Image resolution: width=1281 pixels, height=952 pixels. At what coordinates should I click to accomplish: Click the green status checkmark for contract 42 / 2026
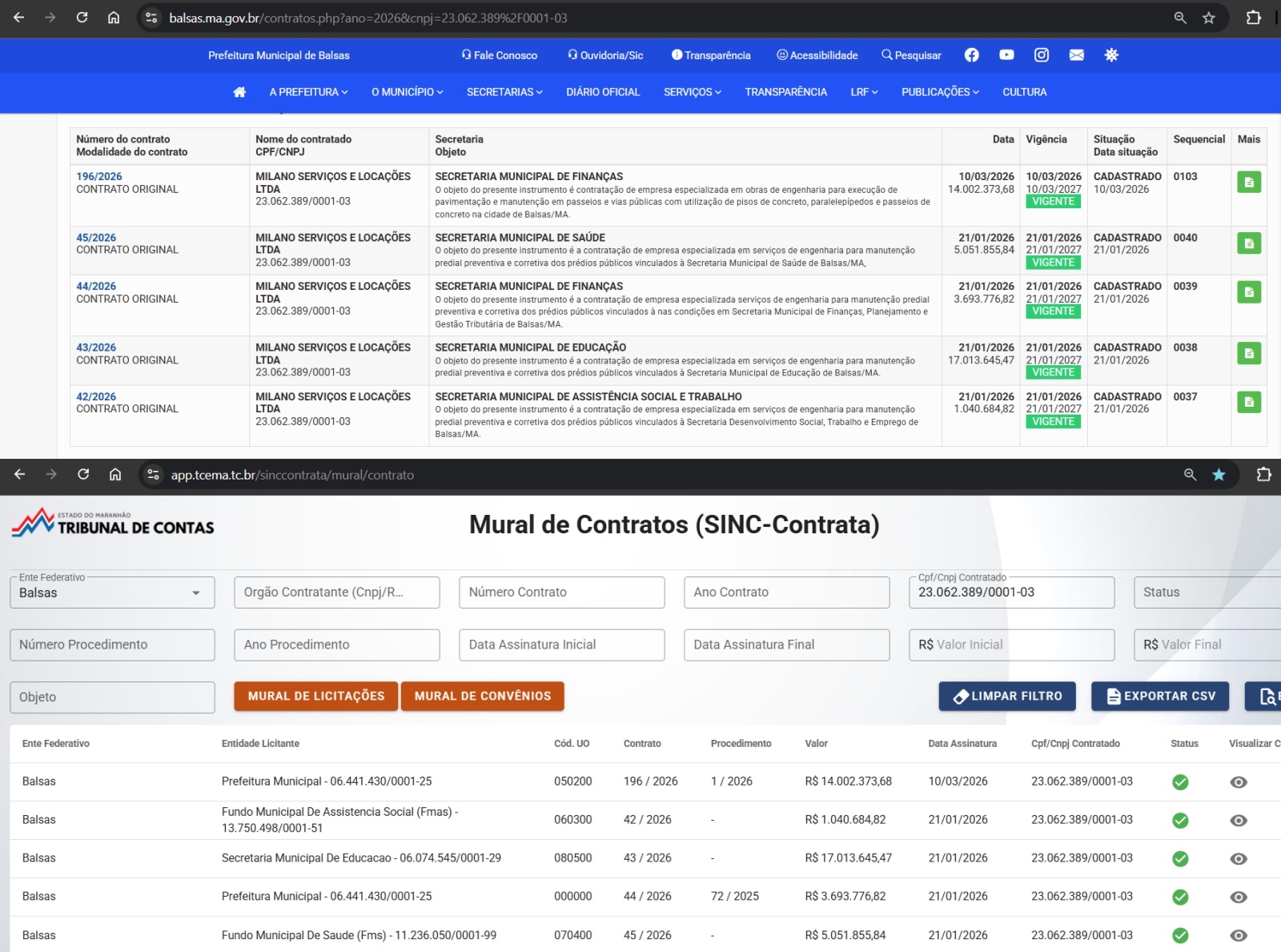coord(1180,821)
